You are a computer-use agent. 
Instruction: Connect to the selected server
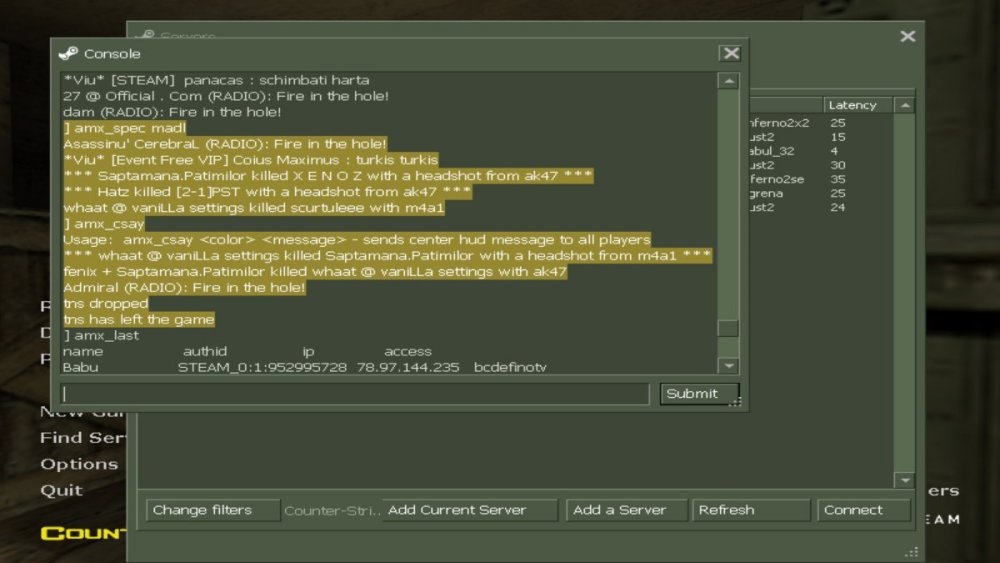(864, 510)
